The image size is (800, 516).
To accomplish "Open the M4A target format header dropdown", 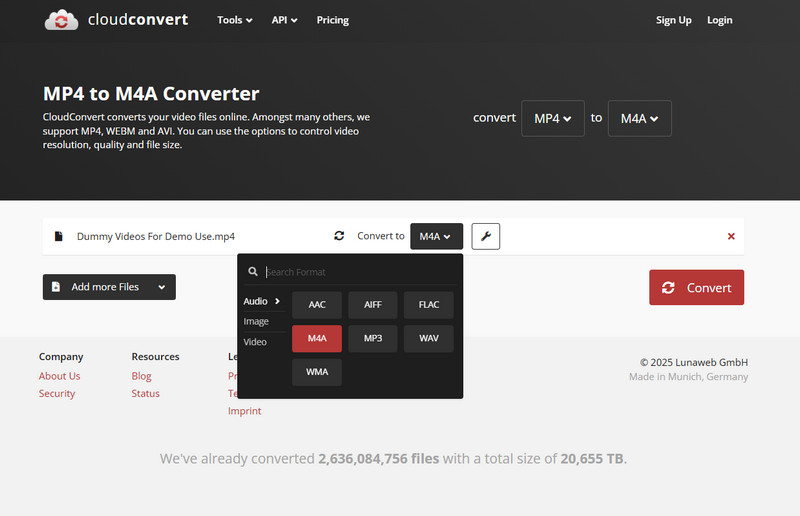I will click(x=639, y=118).
